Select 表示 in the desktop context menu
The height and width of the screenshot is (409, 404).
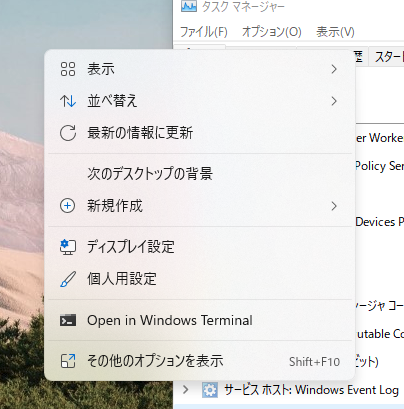[200, 69]
